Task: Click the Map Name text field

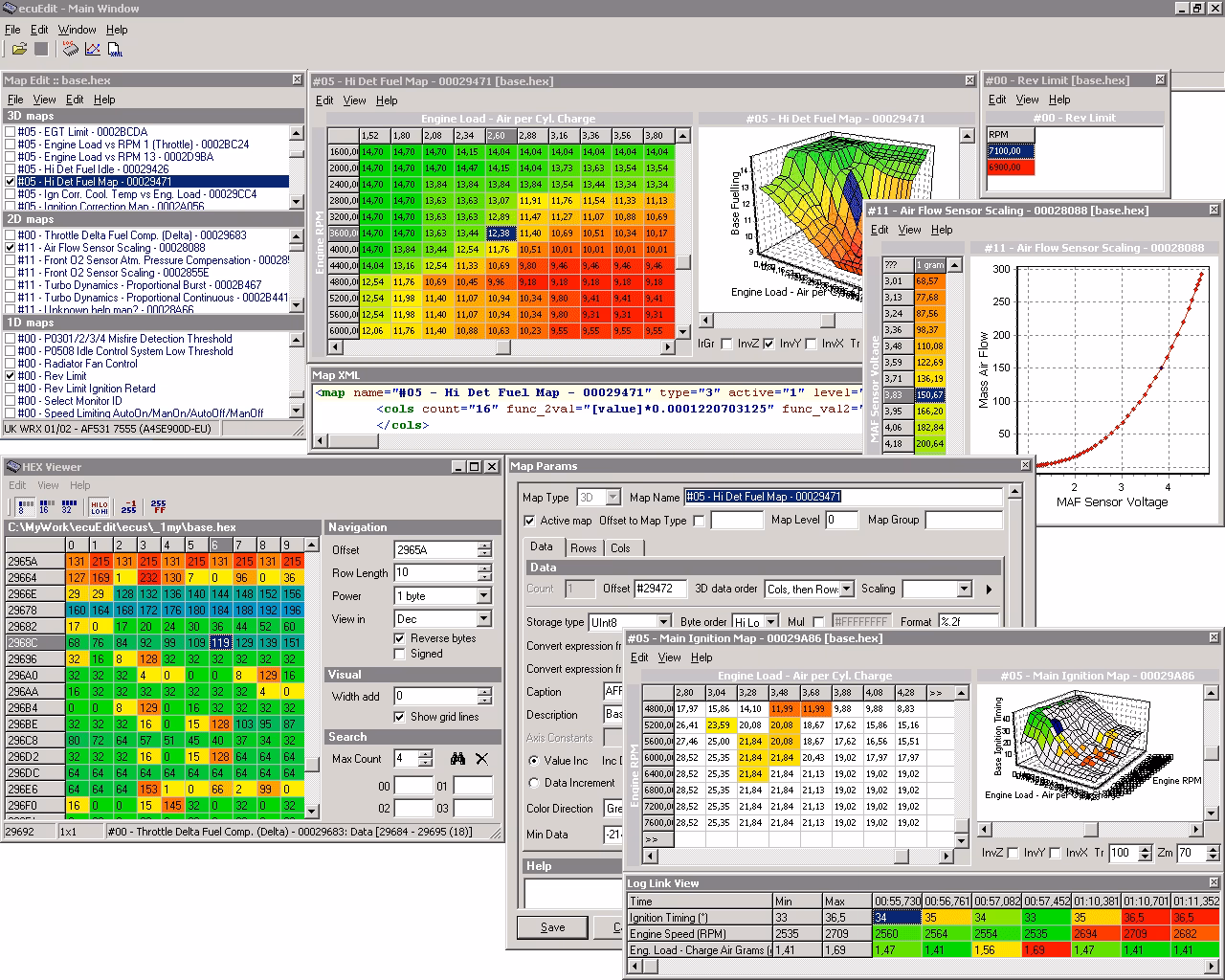Action: click(x=842, y=497)
